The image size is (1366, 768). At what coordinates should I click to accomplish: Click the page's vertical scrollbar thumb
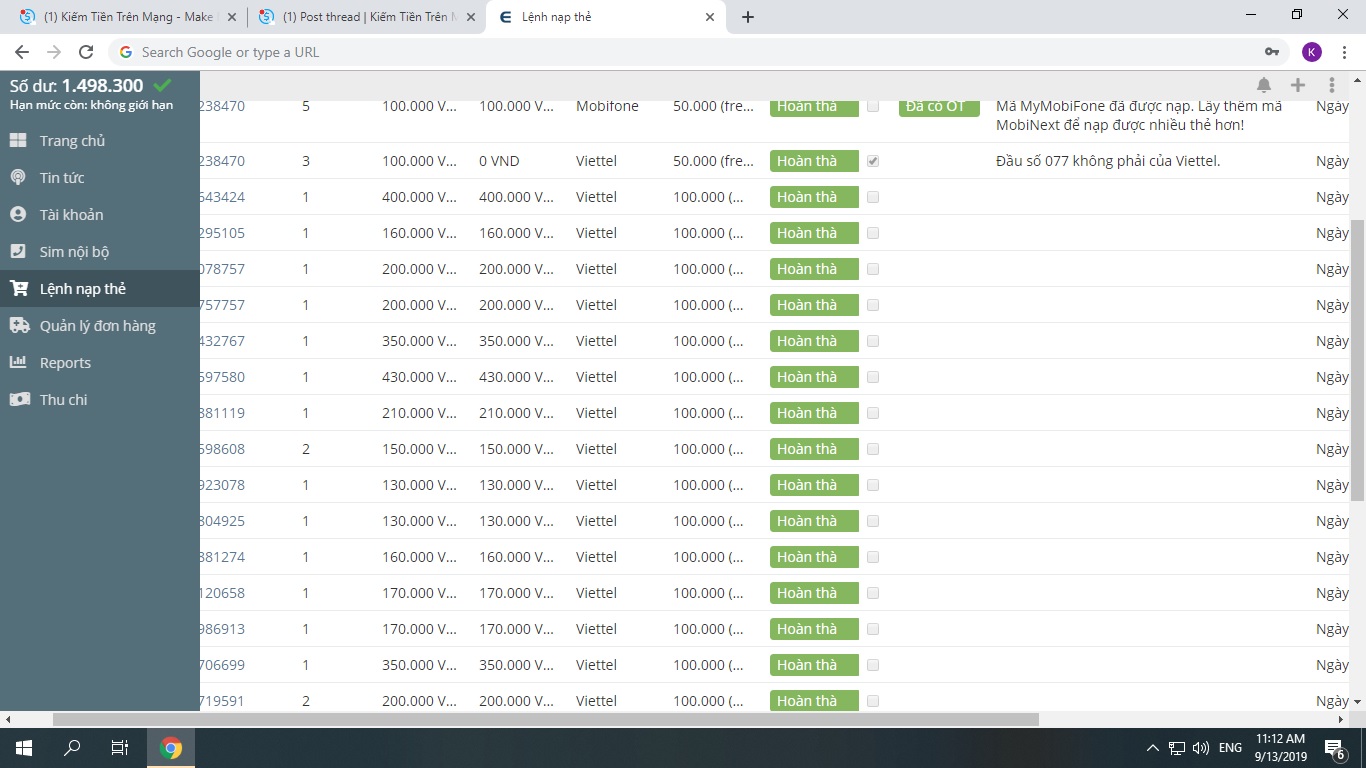[1357, 360]
